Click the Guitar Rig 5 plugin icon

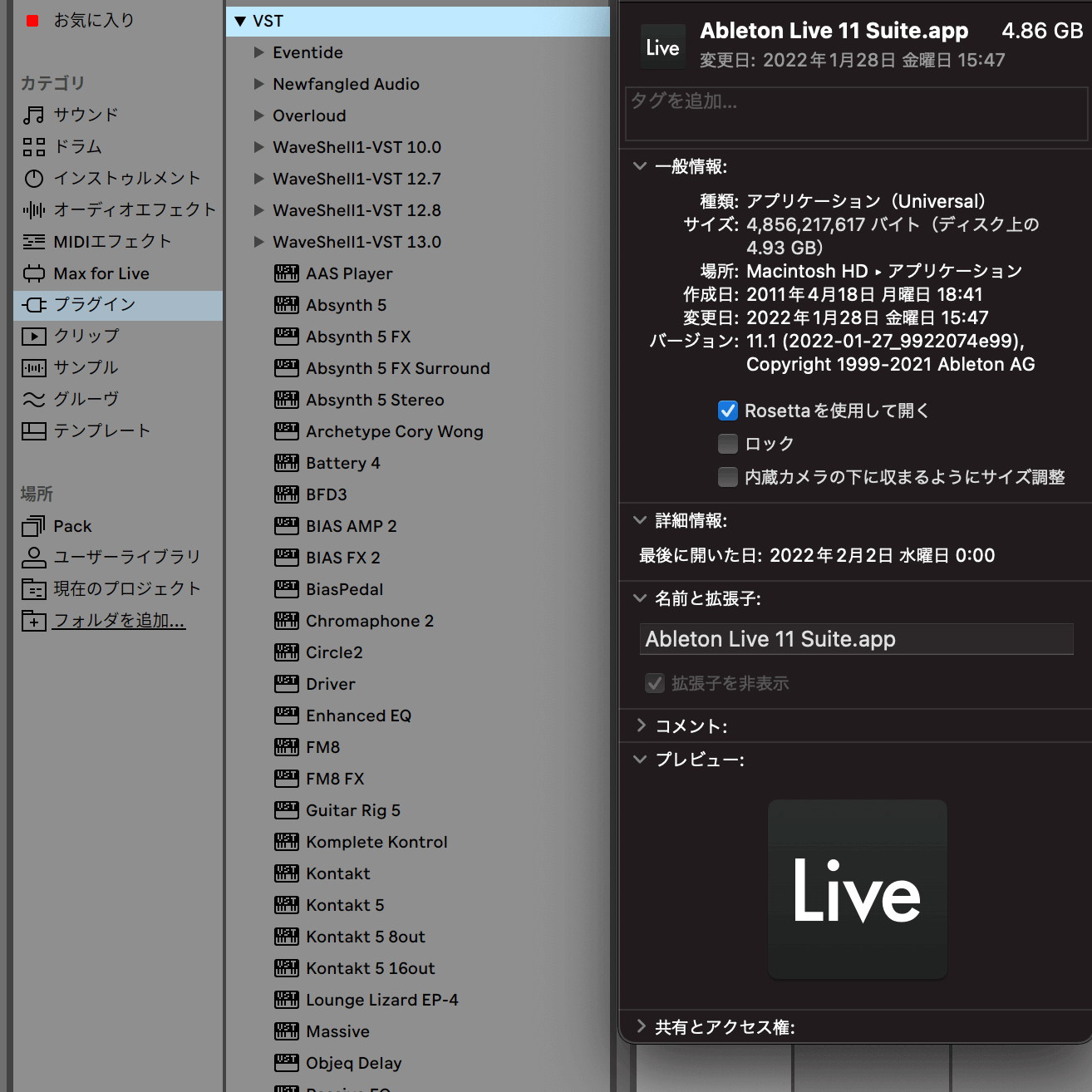pos(286,809)
